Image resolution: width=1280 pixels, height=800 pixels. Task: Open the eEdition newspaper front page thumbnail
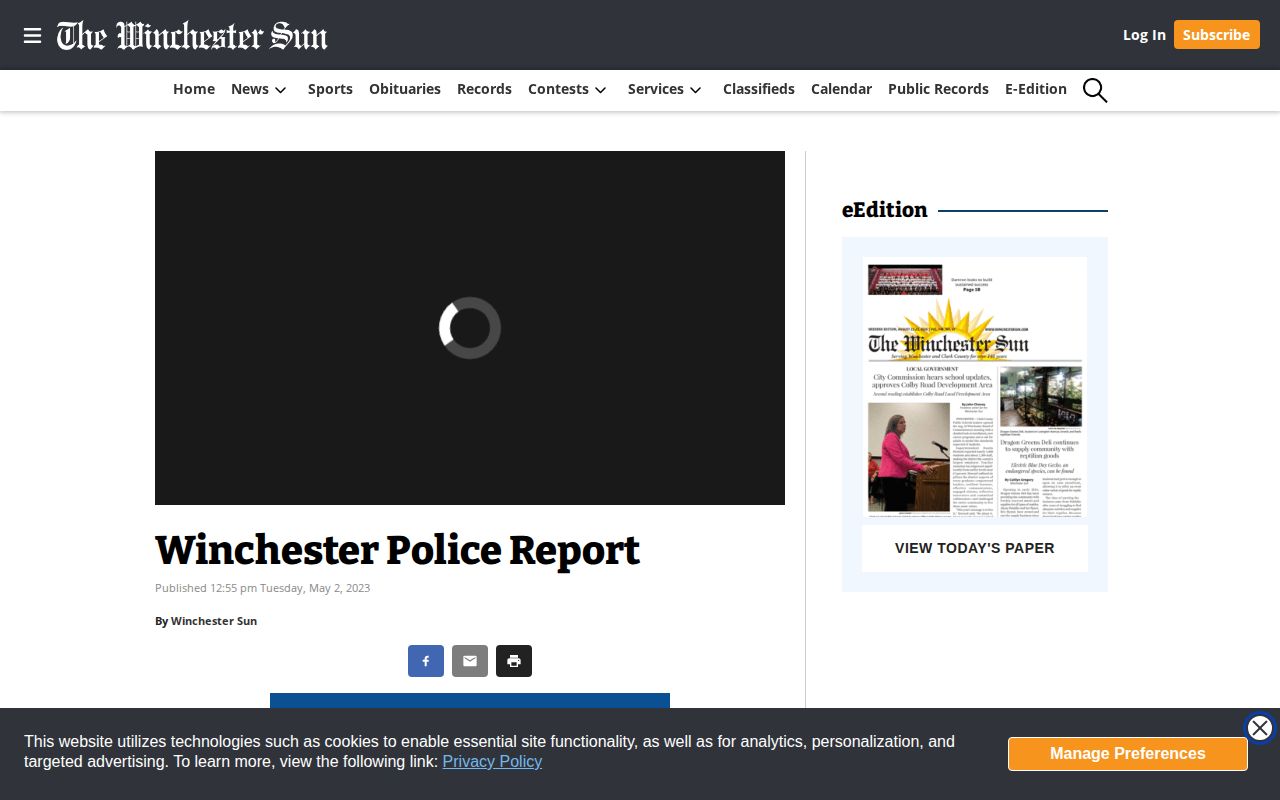pos(975,387)
